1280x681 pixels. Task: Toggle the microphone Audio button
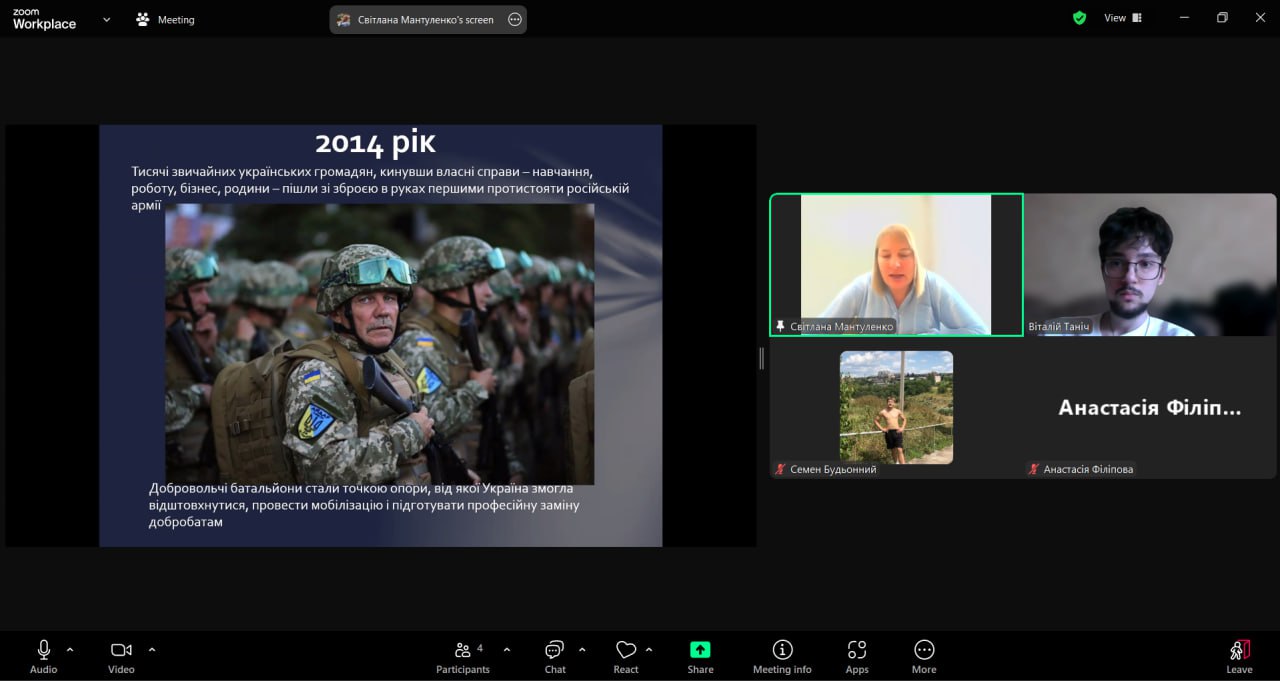43,656
